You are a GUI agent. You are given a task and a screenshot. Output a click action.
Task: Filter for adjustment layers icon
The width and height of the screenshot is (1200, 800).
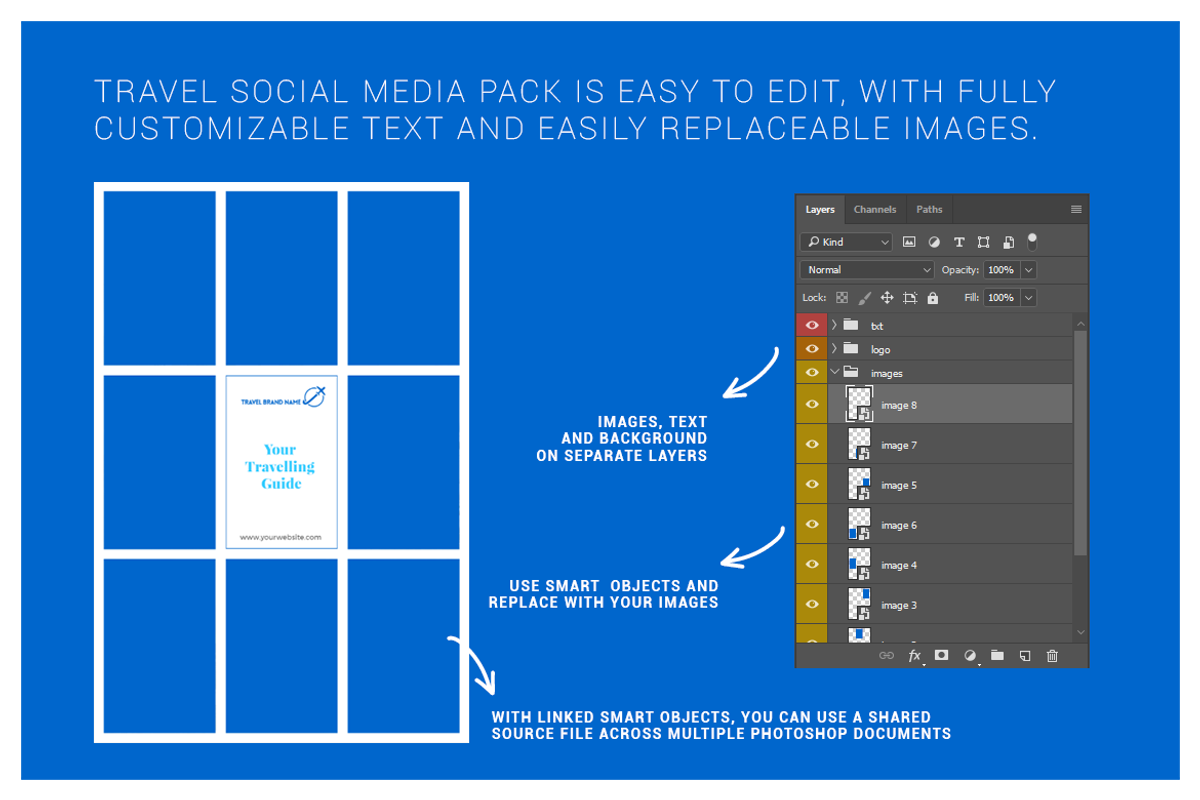tap(934, 242)
